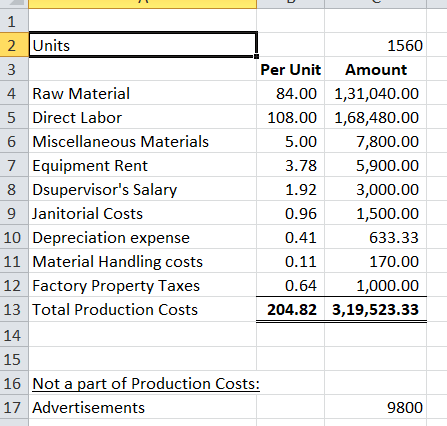Screen dimensions: 447x426
Task: Select the 170.00 amount cell
Action: pyautogui.click(x=375, y=261)
